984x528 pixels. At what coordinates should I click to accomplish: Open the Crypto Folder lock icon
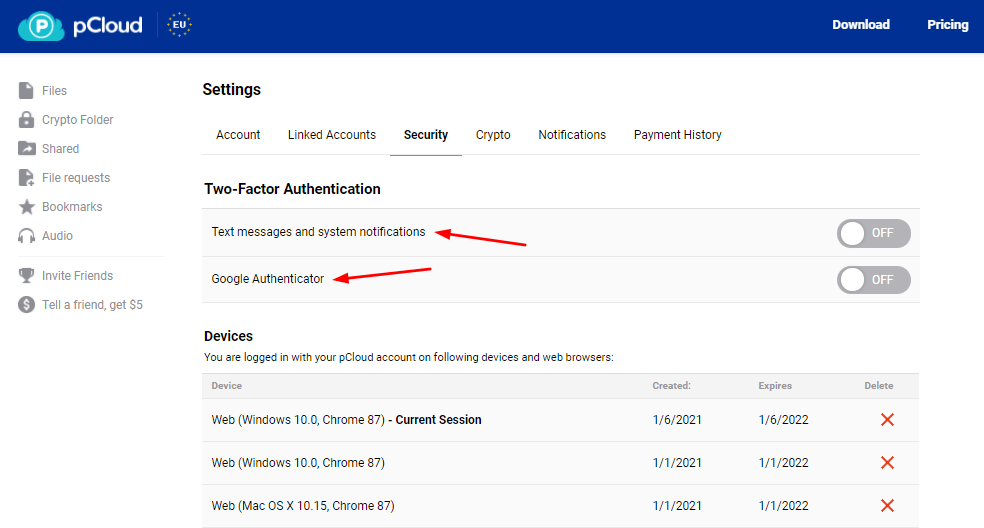(x=26, y=120)
